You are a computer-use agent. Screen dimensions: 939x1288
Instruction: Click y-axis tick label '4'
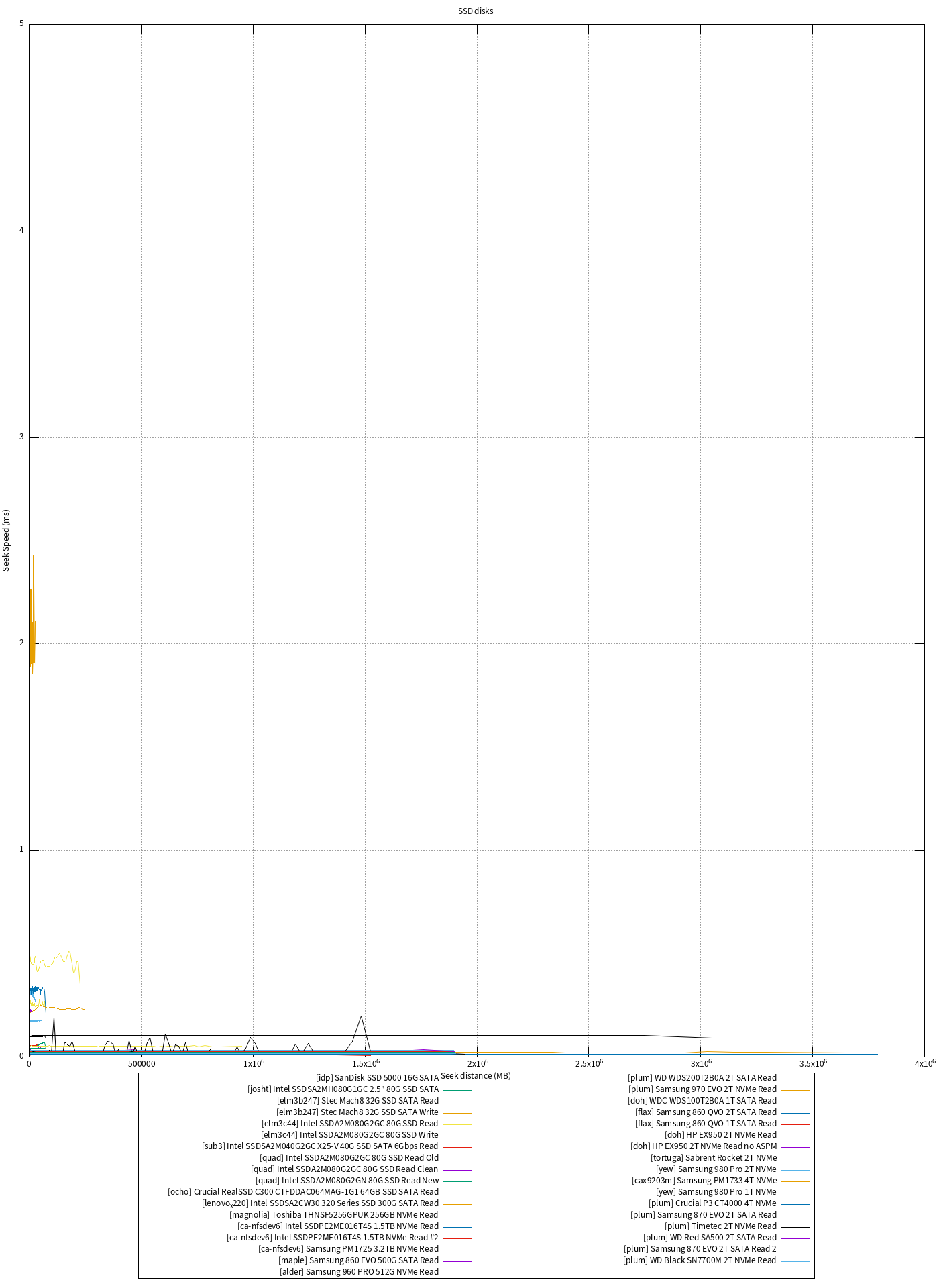pyautogui.click(x=21, y=231)
